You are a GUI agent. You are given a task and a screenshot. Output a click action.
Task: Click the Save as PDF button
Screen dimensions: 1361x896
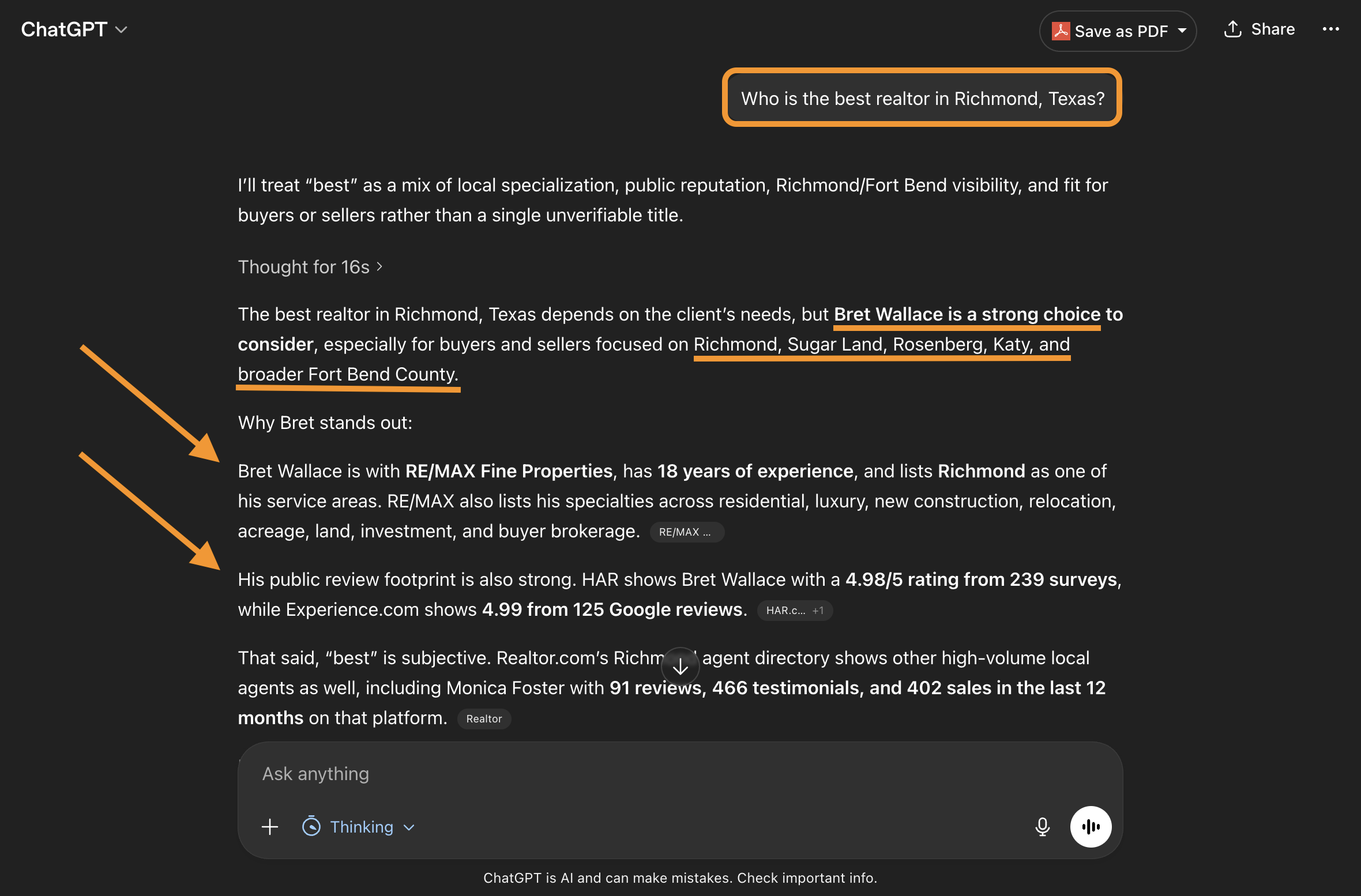point(1117,31)
